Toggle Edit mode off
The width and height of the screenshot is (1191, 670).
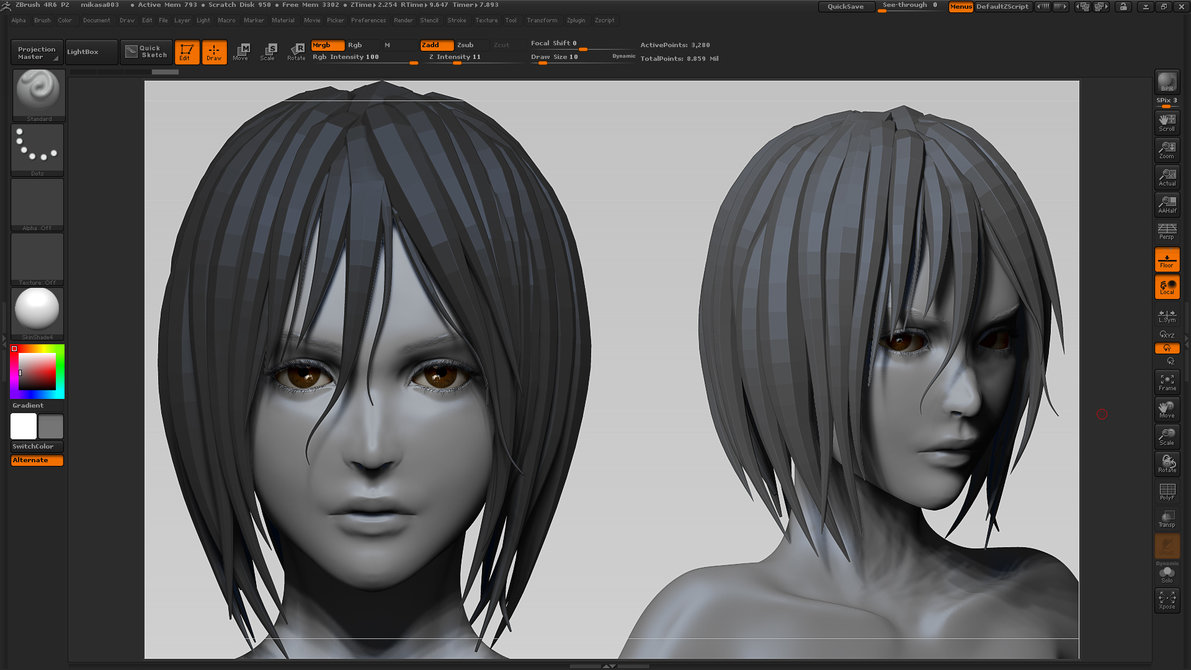point(187,51)
